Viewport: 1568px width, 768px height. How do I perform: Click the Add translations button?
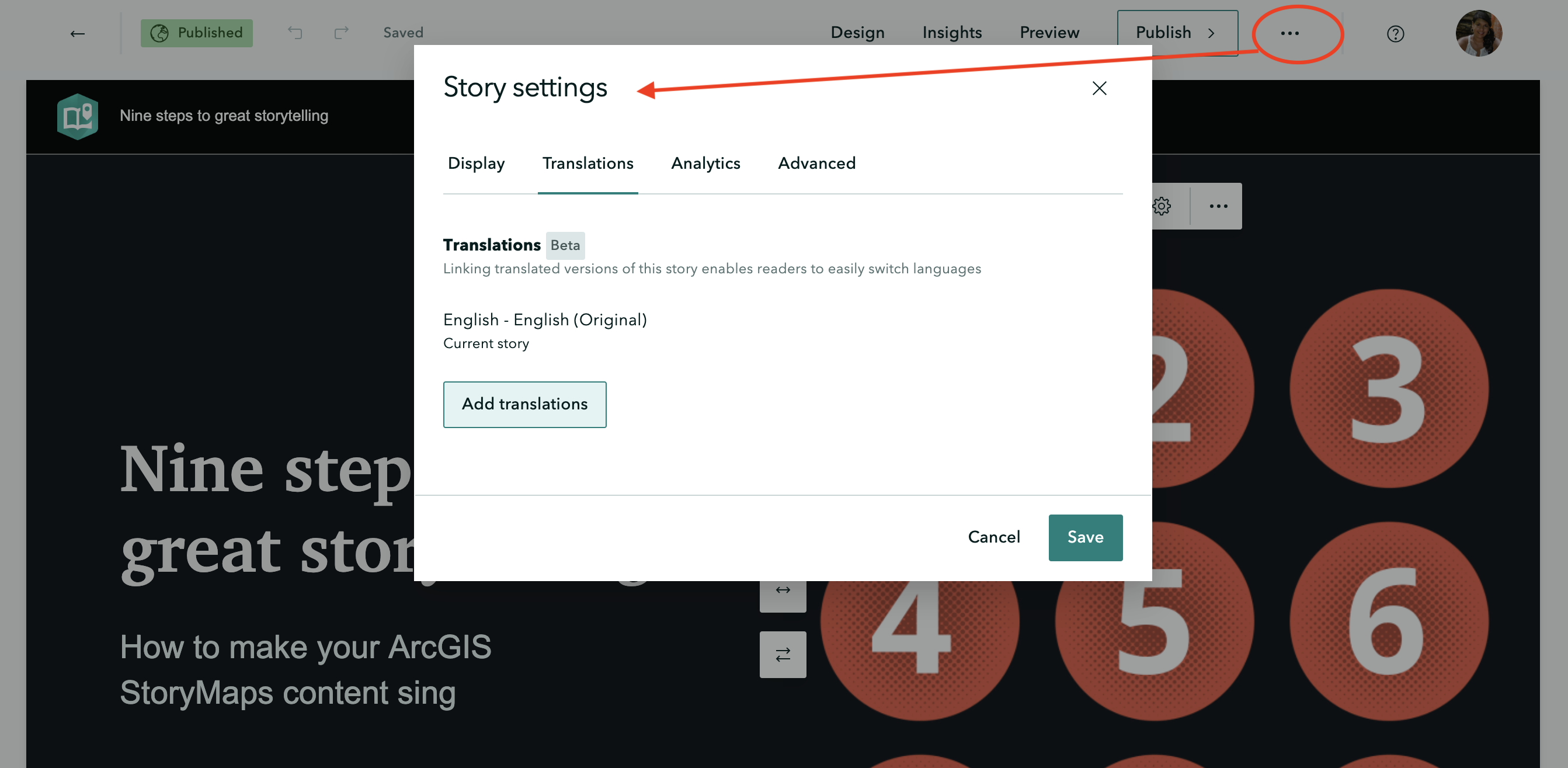524,404
